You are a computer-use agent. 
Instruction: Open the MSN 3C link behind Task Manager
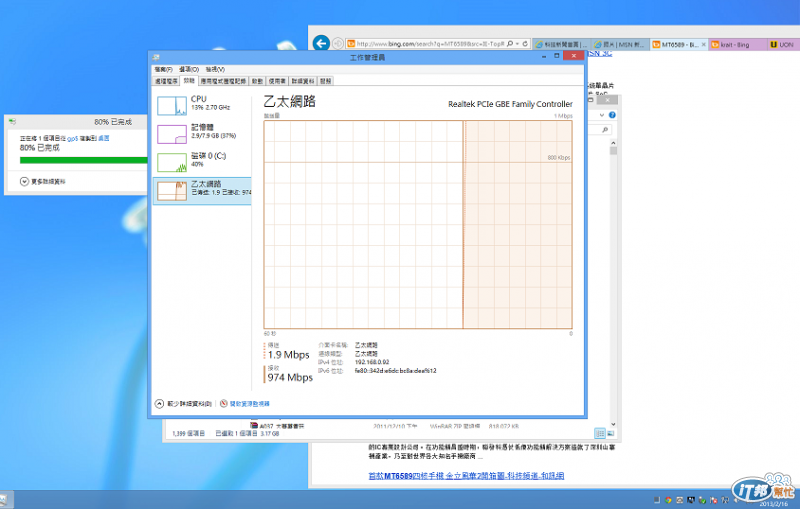(x=599, y=53)
